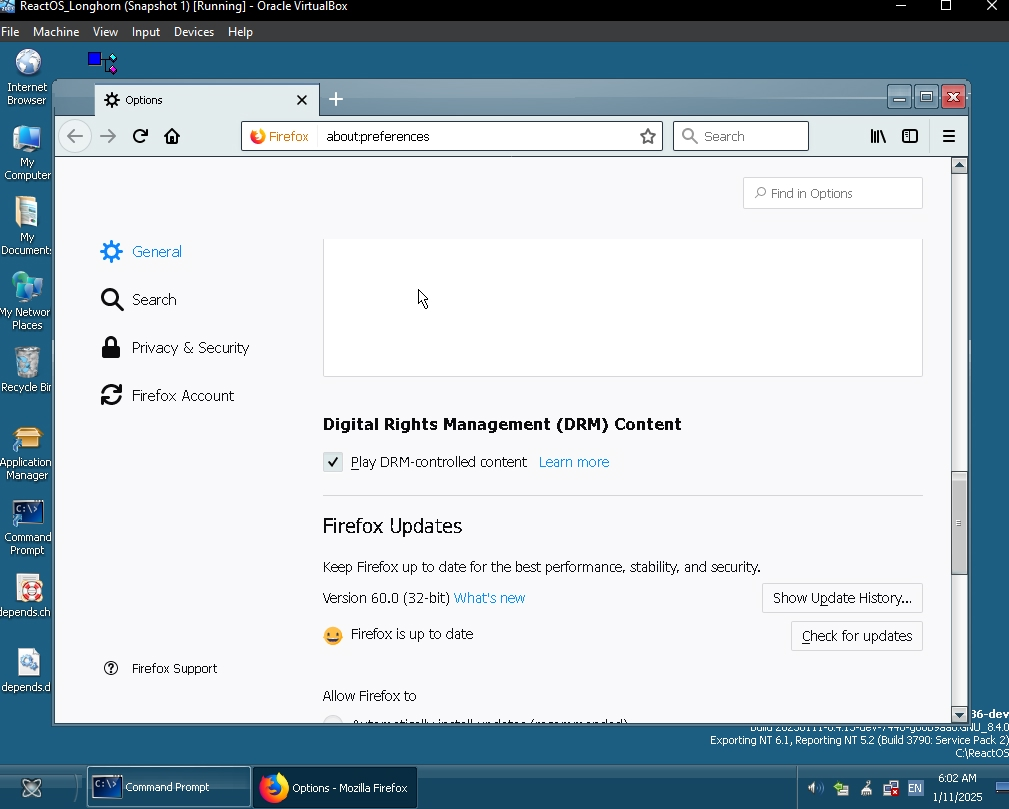The width and height of the screenshot is (1009, 809).
Task: Click the Firefox forward arrow button
Action: coord(108,136)
